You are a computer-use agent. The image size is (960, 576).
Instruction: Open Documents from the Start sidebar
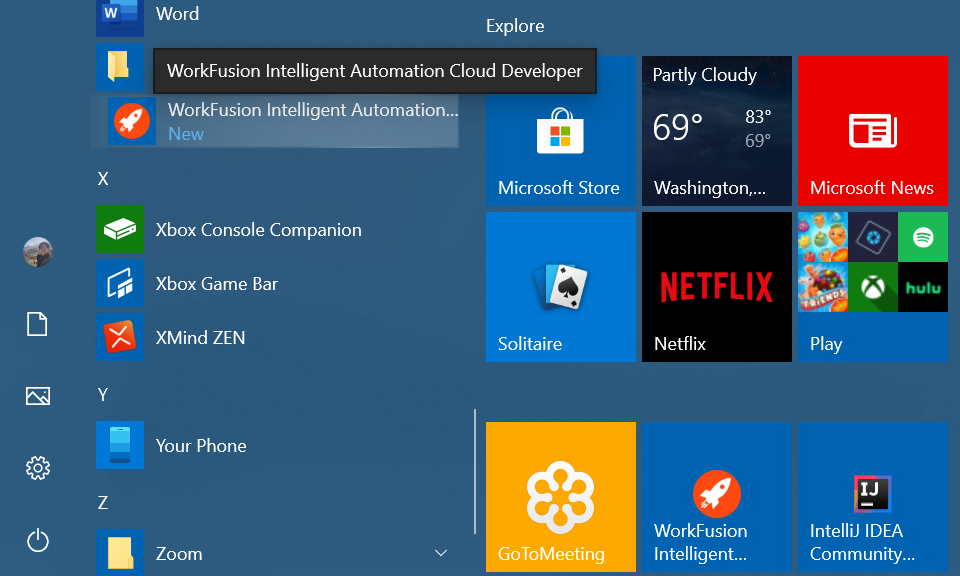coord(37,324)
